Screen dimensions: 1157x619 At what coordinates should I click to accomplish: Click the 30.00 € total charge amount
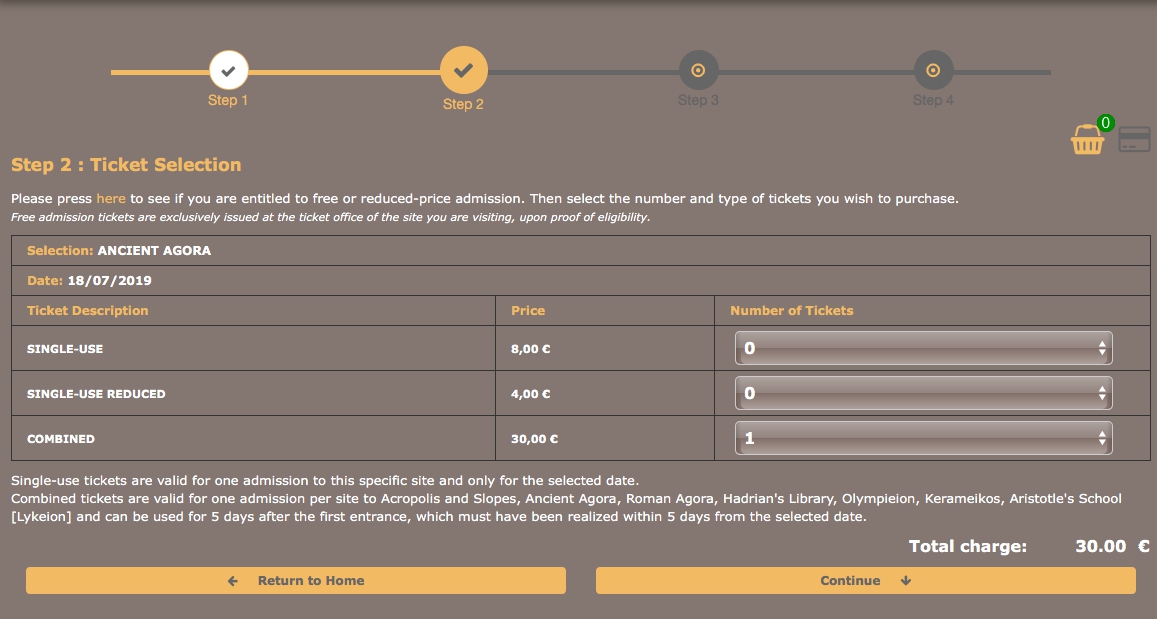click(1111, 547)
